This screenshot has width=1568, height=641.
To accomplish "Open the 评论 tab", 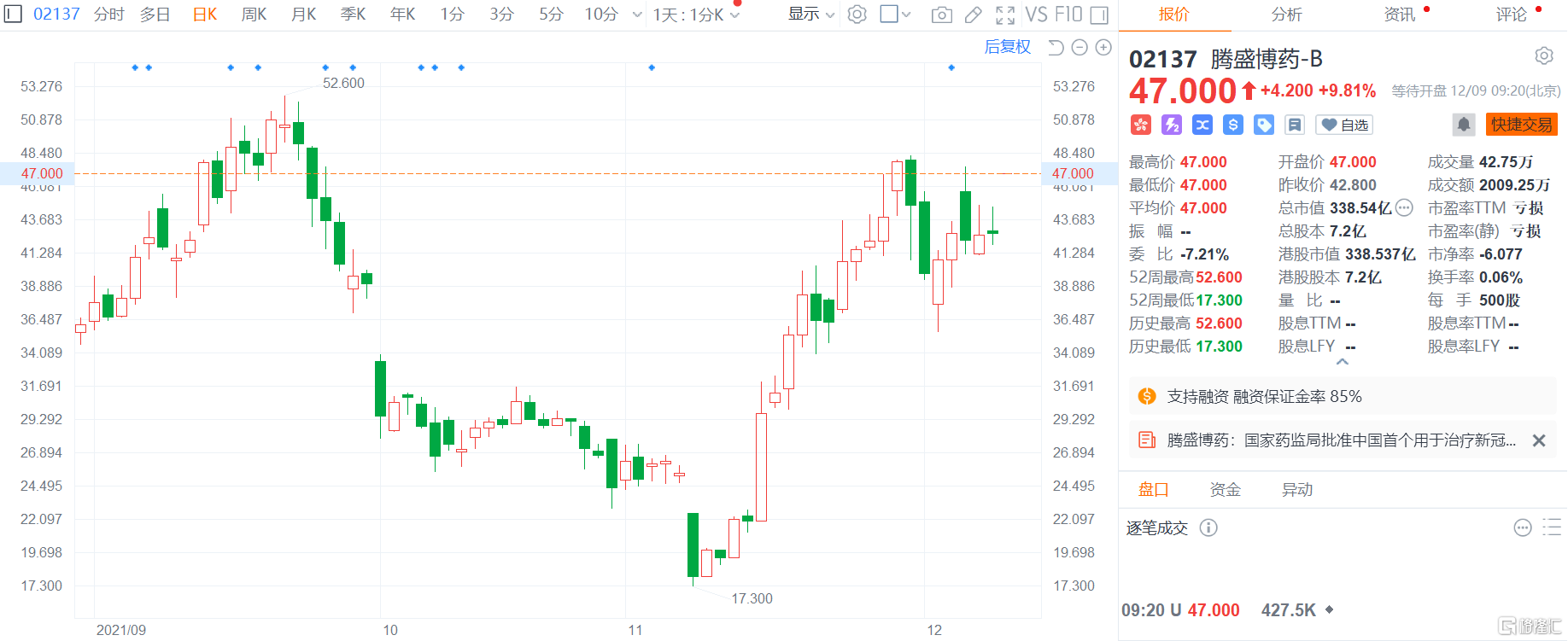I will tap(1511, 15).
